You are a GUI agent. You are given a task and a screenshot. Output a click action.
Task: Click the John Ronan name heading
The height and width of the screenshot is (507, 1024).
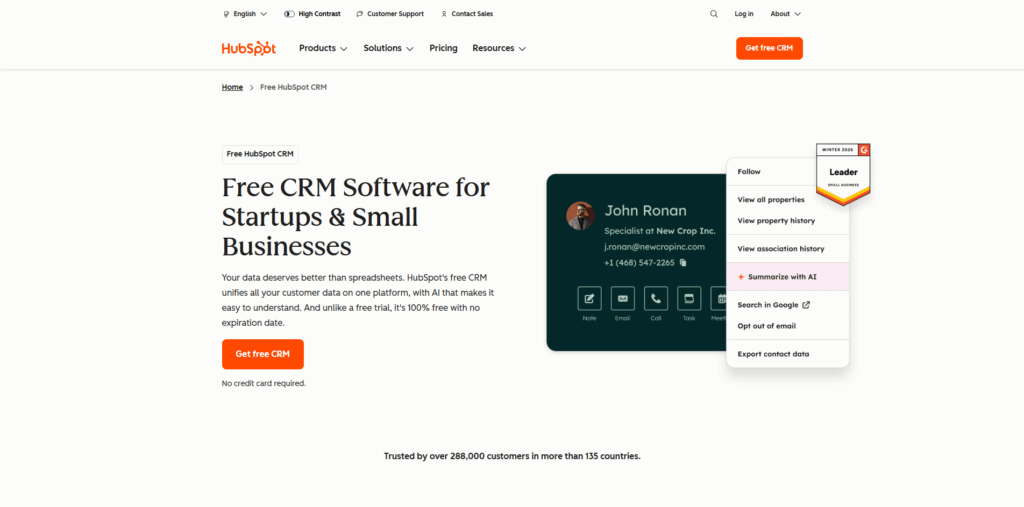[645, 211]
